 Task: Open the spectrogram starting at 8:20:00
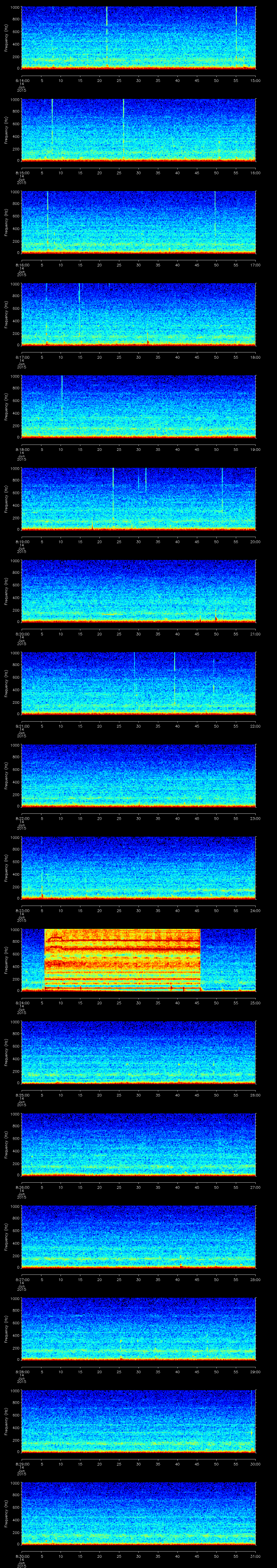click(138, 591)
